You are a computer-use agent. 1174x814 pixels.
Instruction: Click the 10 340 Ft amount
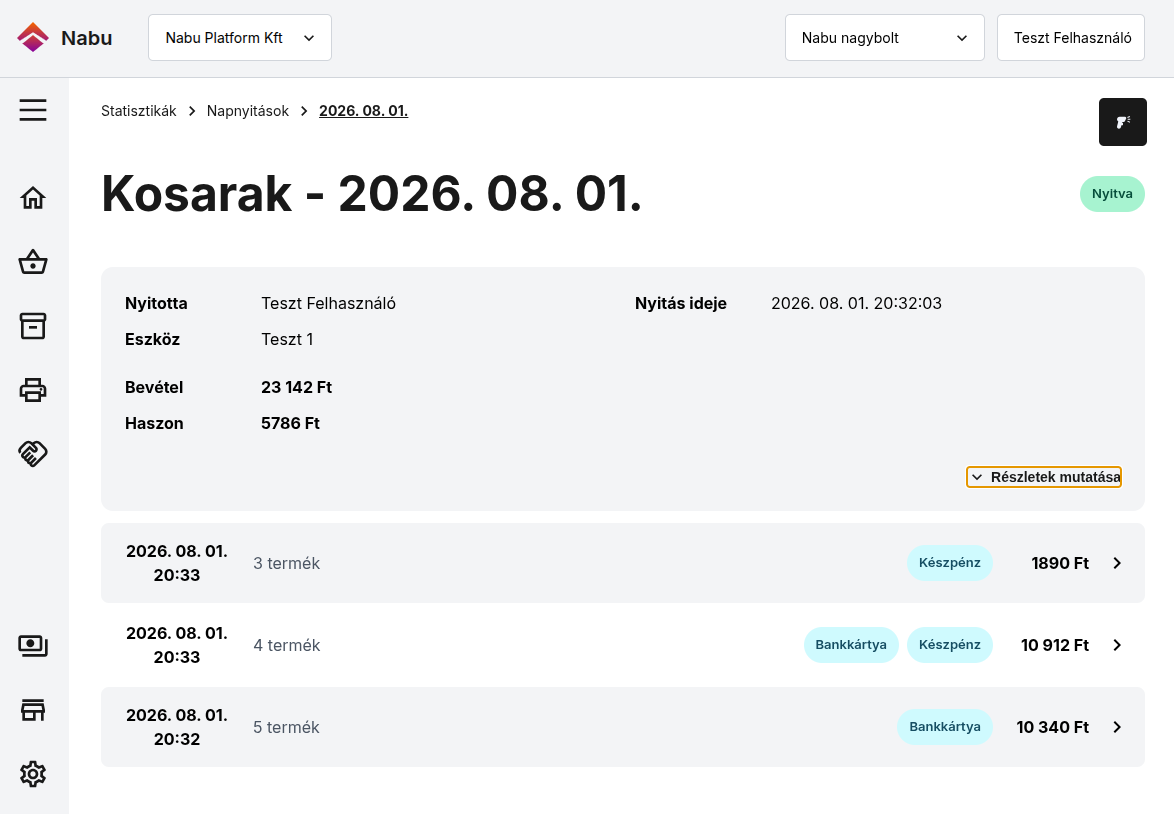coord(1052,727)
